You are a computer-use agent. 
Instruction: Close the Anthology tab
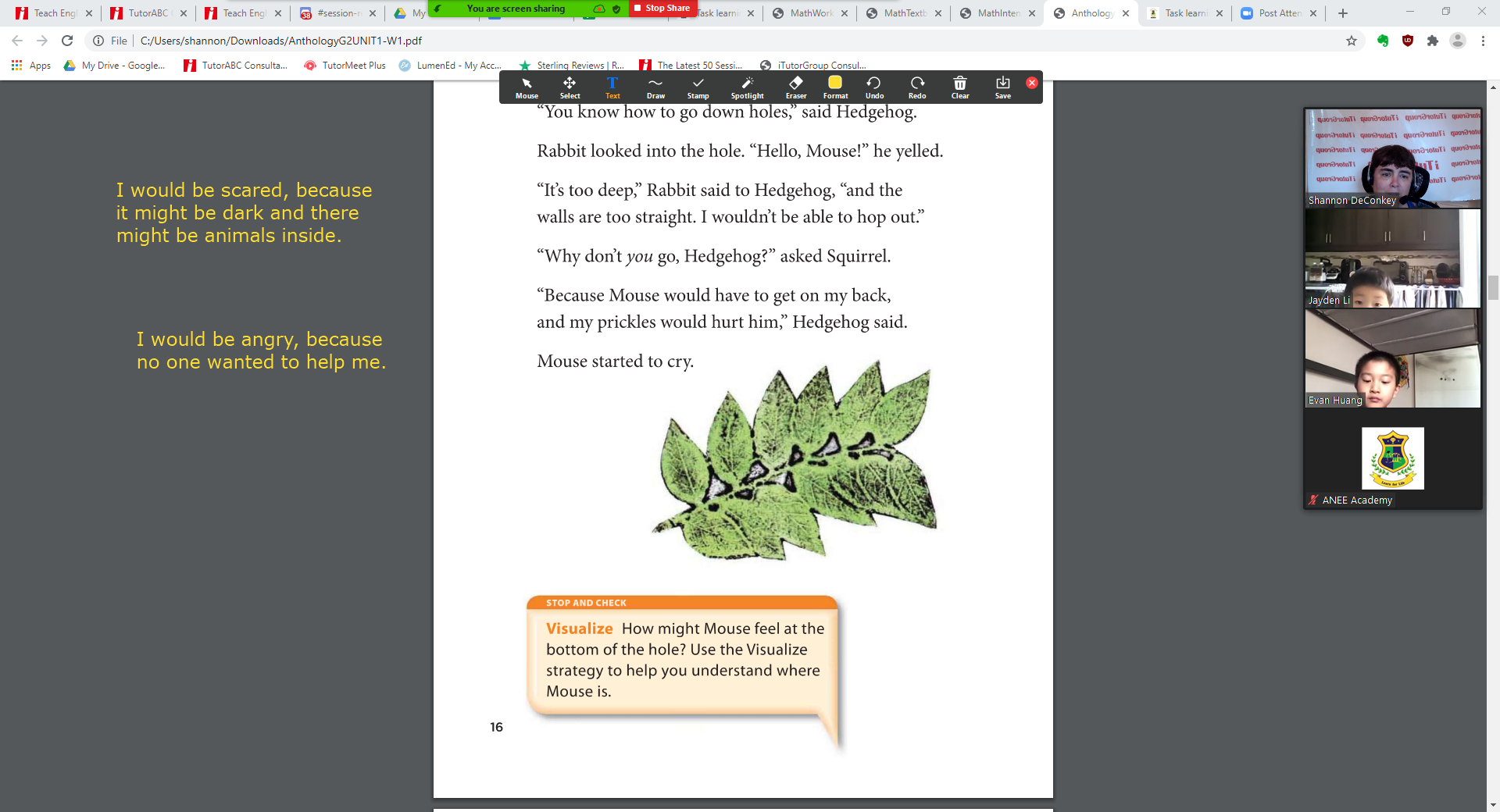(x=1126, y=13)
